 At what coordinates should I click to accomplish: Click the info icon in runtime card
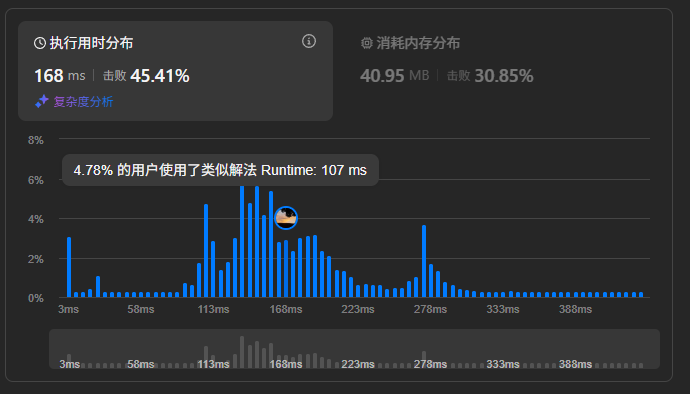click(x=308, y=41)
